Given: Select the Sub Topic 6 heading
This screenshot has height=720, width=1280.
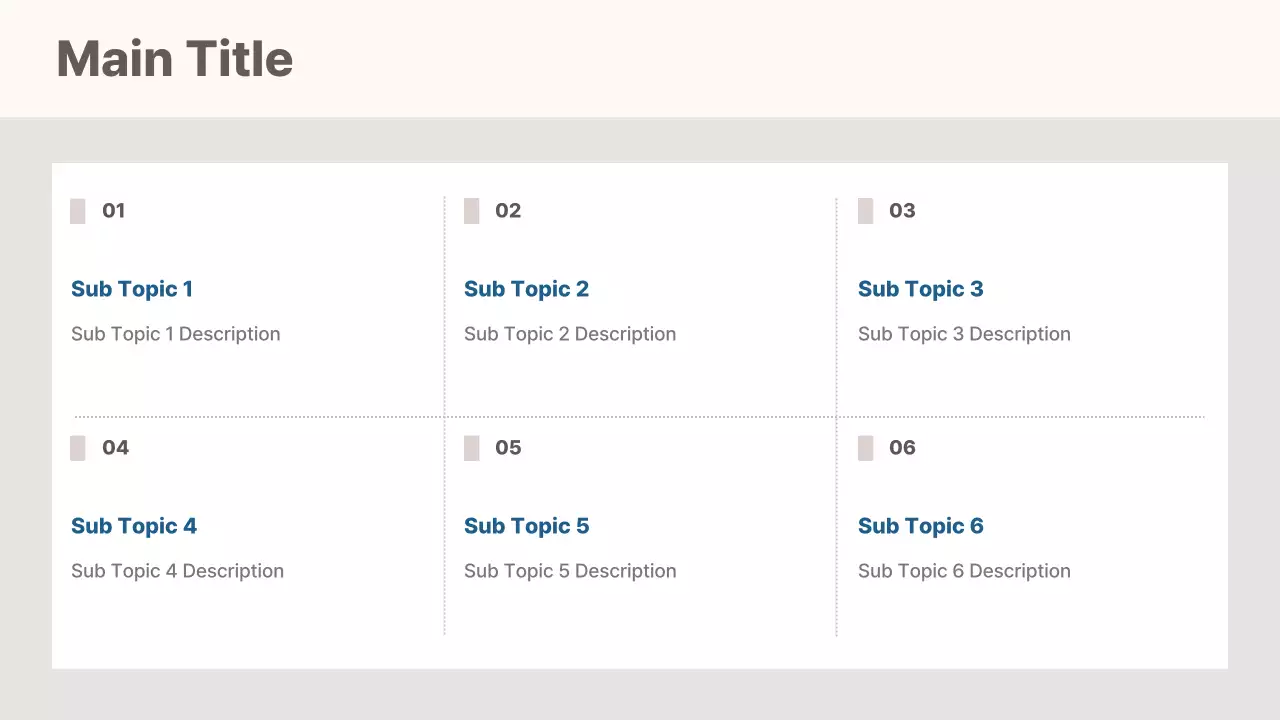Looking at the screenshot, I should pos(920,526).
